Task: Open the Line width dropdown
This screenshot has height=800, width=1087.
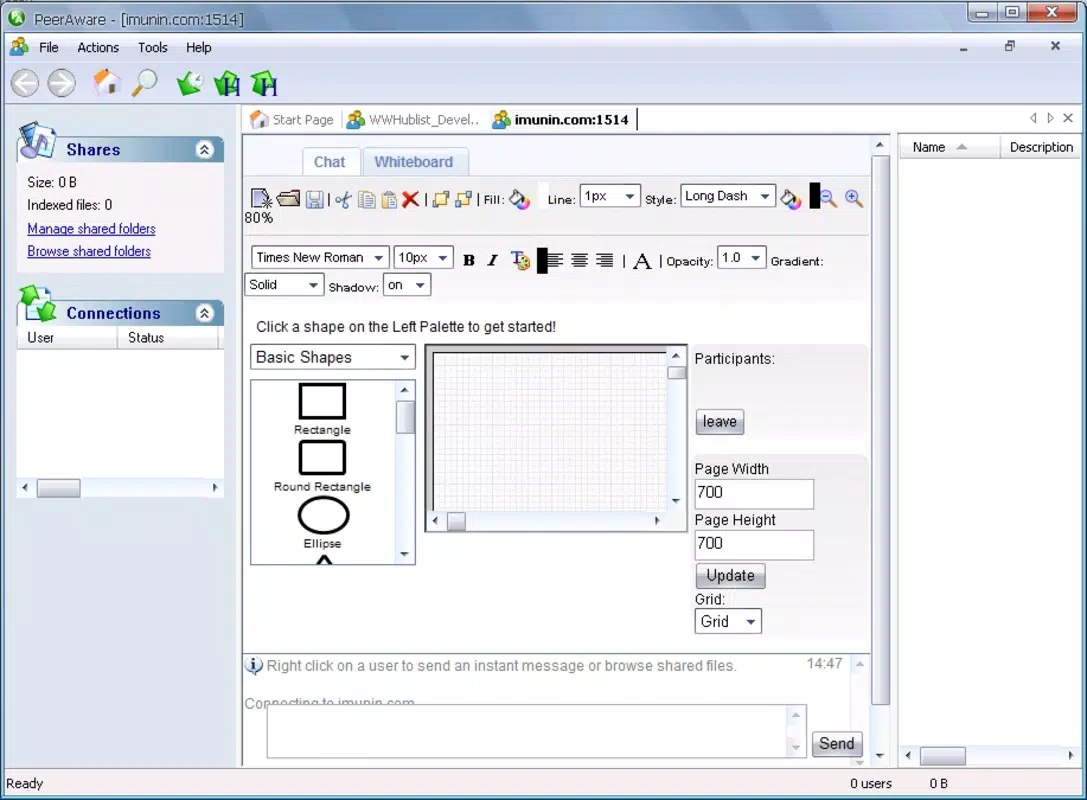Action: click(610, 196)
